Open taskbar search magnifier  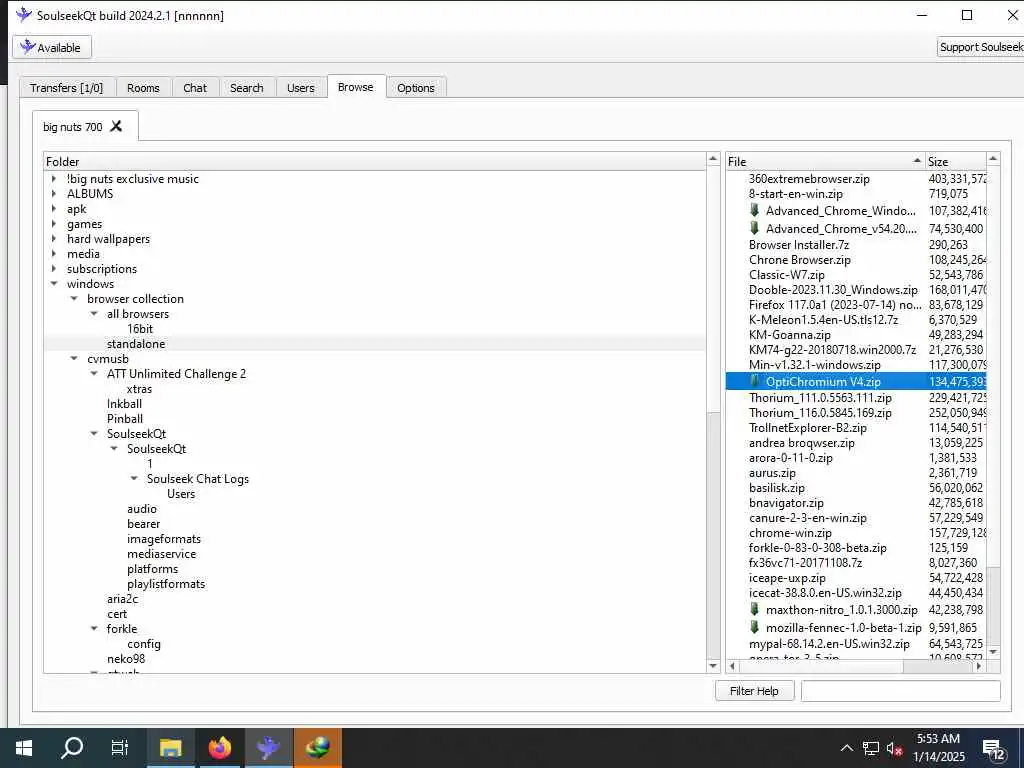point(72,748)
